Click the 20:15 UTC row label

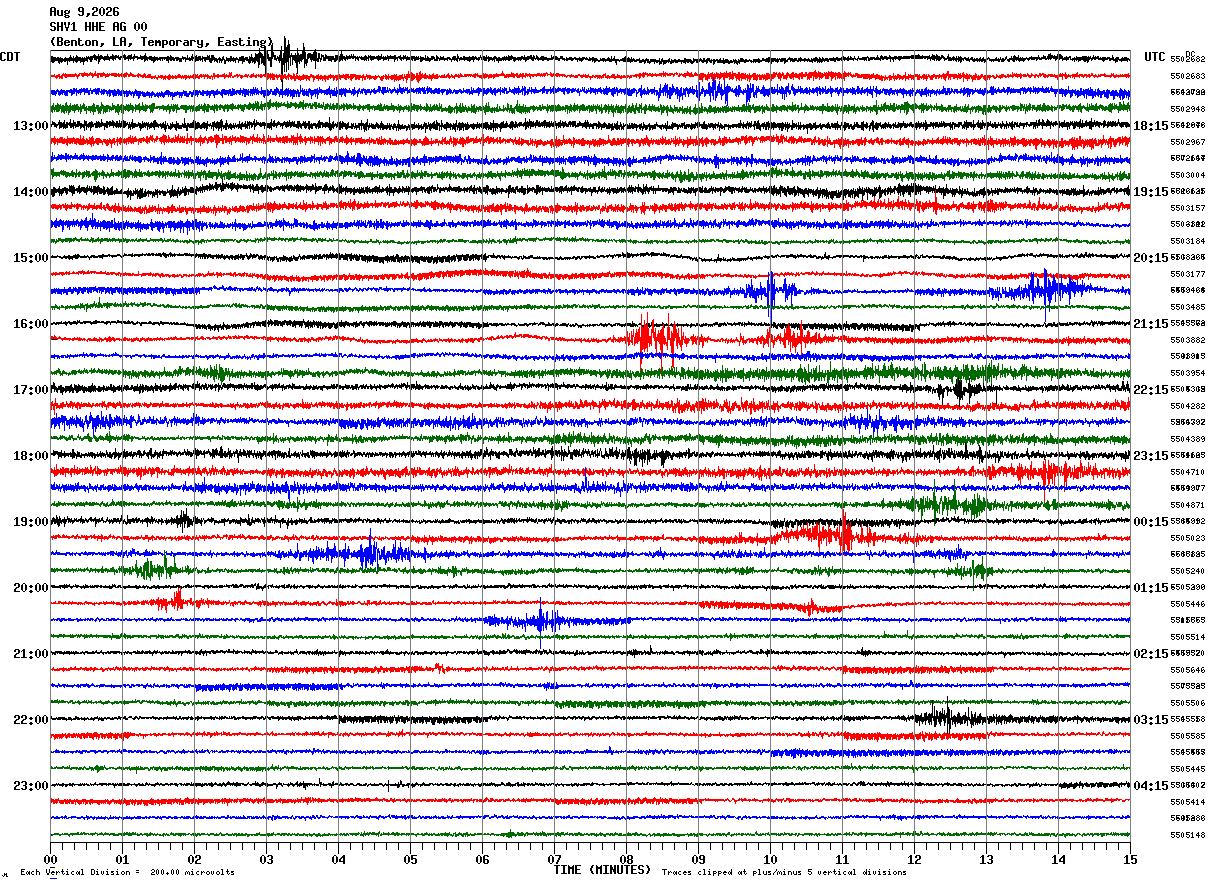click(x=1151, y=257)
